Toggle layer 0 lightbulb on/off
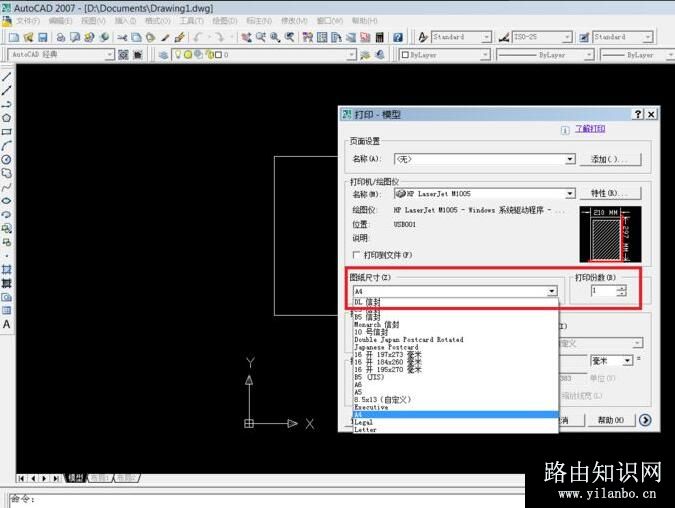 [177, 55]
